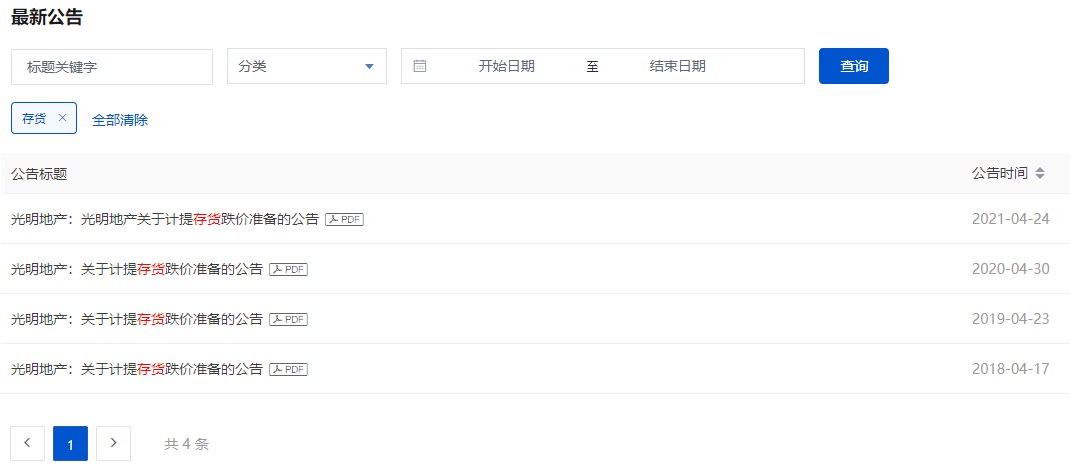The width and height of the screenshot is (1070, 466).
Task: Clear all filters with 全部清除
Action: (x=120, y=119)
